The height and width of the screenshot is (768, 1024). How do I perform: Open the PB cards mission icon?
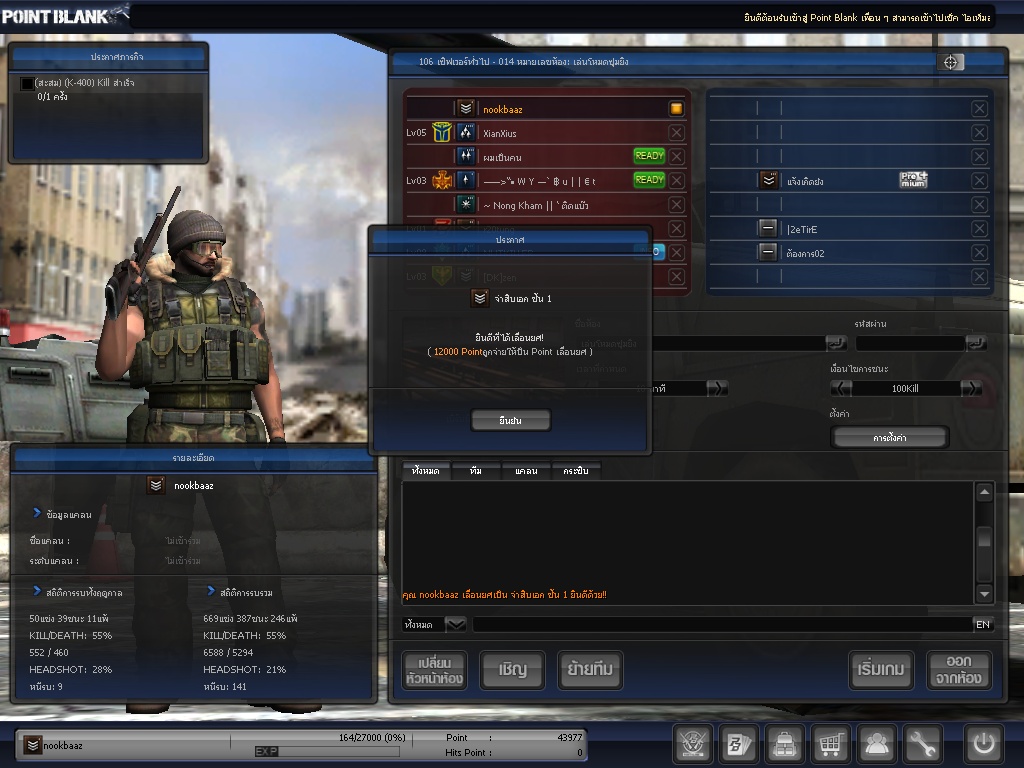739,743
